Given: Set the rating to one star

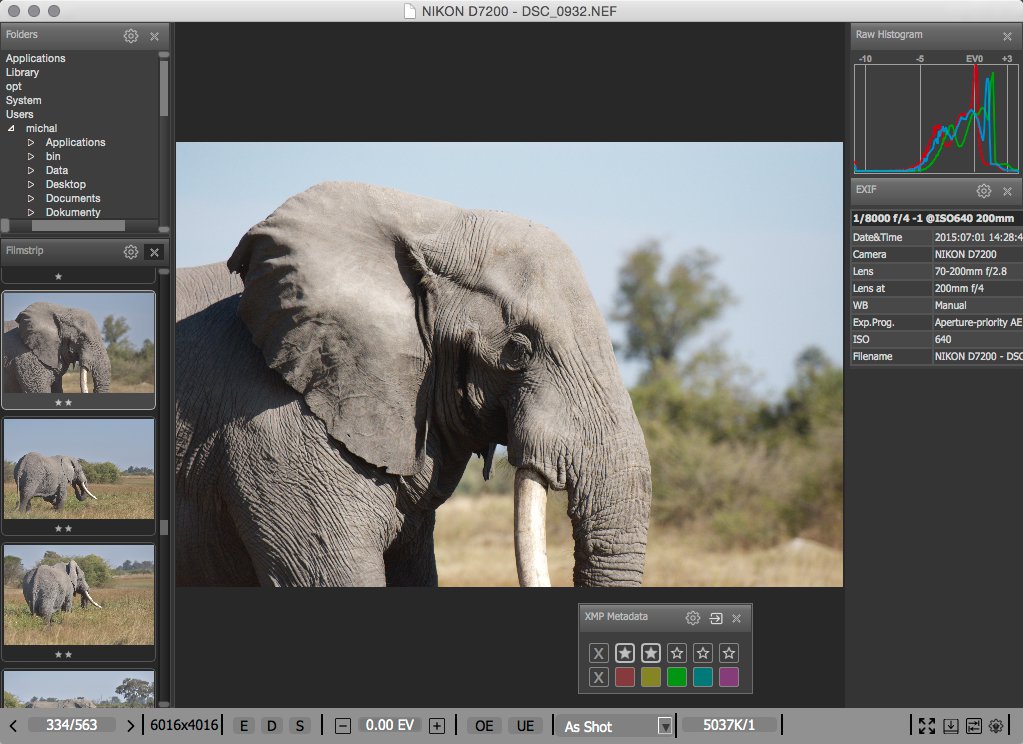Looking at the screenshot, I should pyautogui.click(x=624, y=653).
